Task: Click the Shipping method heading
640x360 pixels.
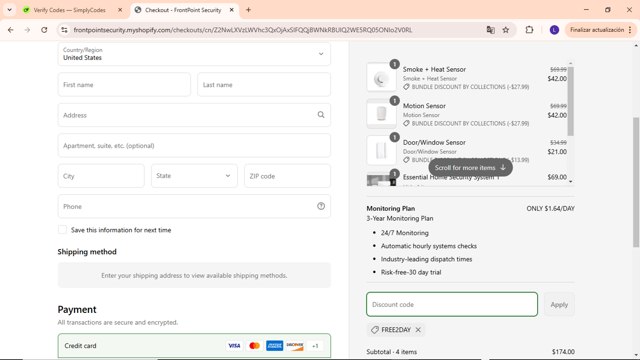Action: tap(87, 252)
